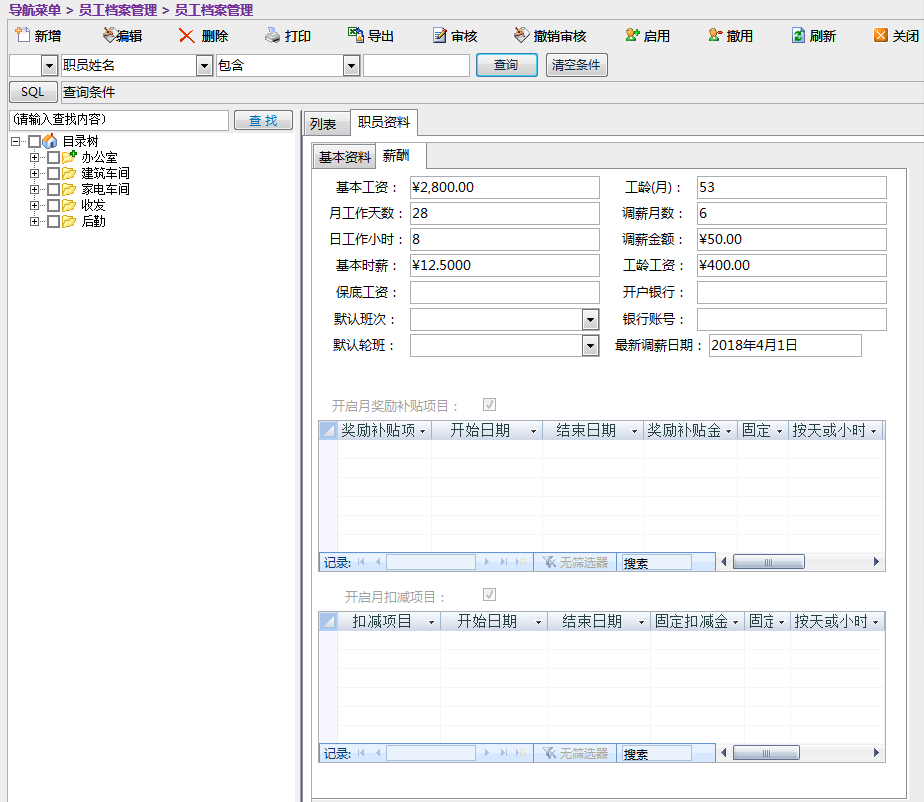Click the 撤用 (disable) icon
Screen dimensions: 924x802
click(x=715, y=35)
